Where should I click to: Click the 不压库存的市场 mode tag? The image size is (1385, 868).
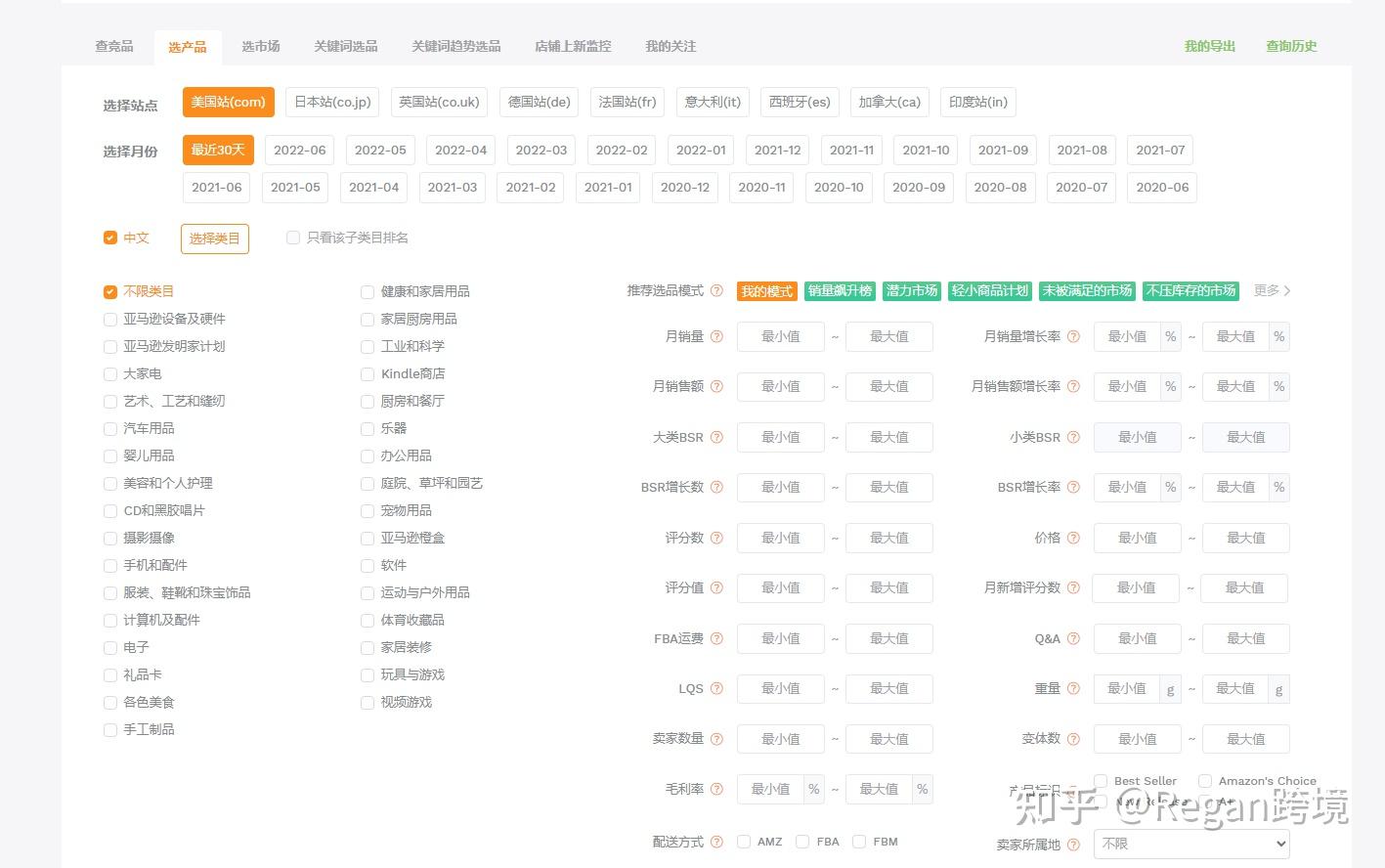coord(1191,290)
